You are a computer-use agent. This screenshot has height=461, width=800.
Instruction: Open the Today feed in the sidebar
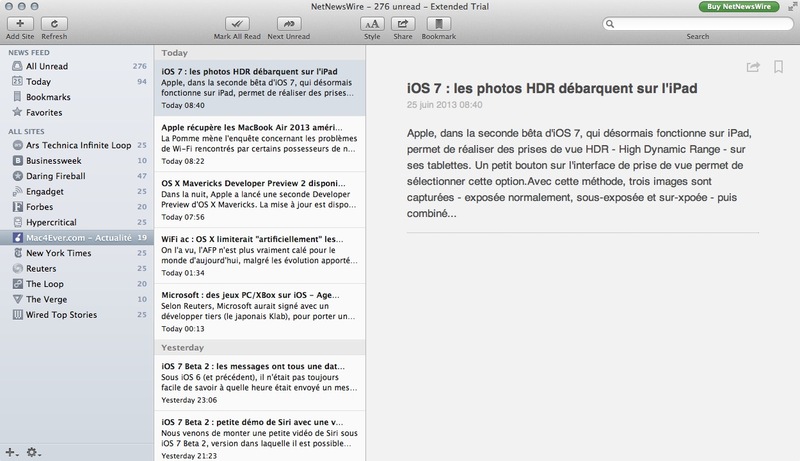click(77, 82)
